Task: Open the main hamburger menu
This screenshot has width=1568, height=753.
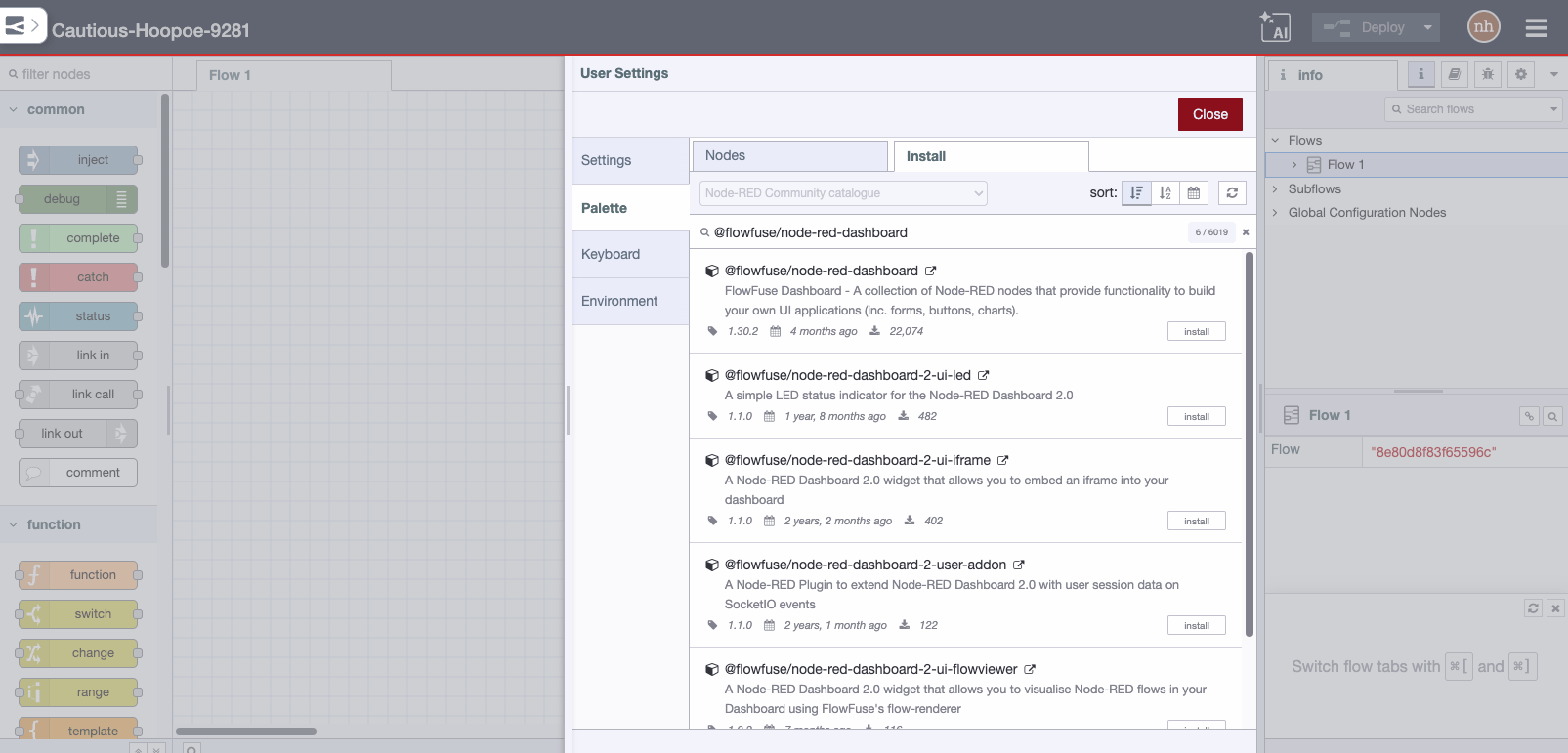Action: tap(1537, 28)
